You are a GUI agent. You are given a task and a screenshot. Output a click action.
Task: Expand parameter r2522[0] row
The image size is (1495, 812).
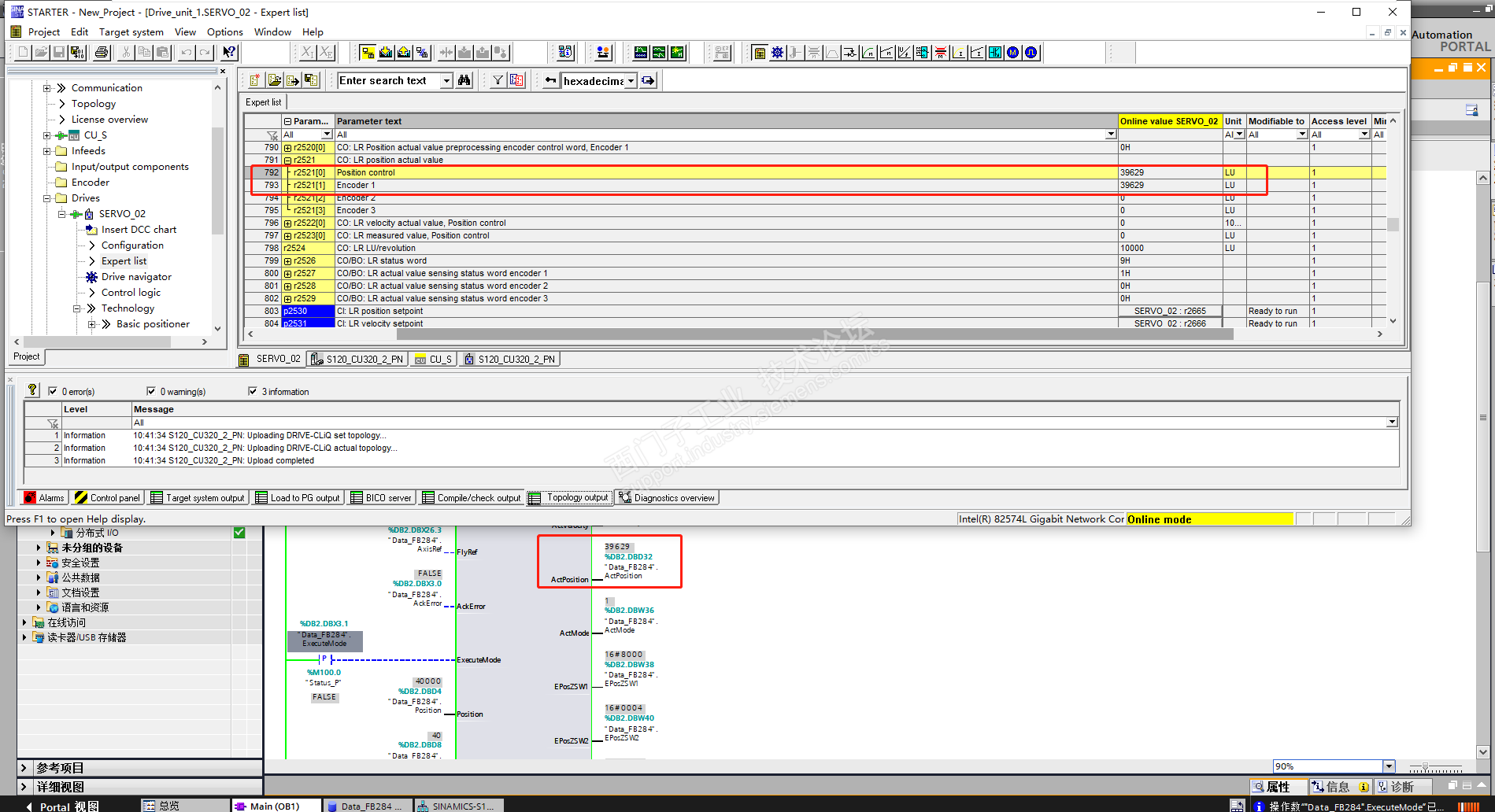(288, 223)
